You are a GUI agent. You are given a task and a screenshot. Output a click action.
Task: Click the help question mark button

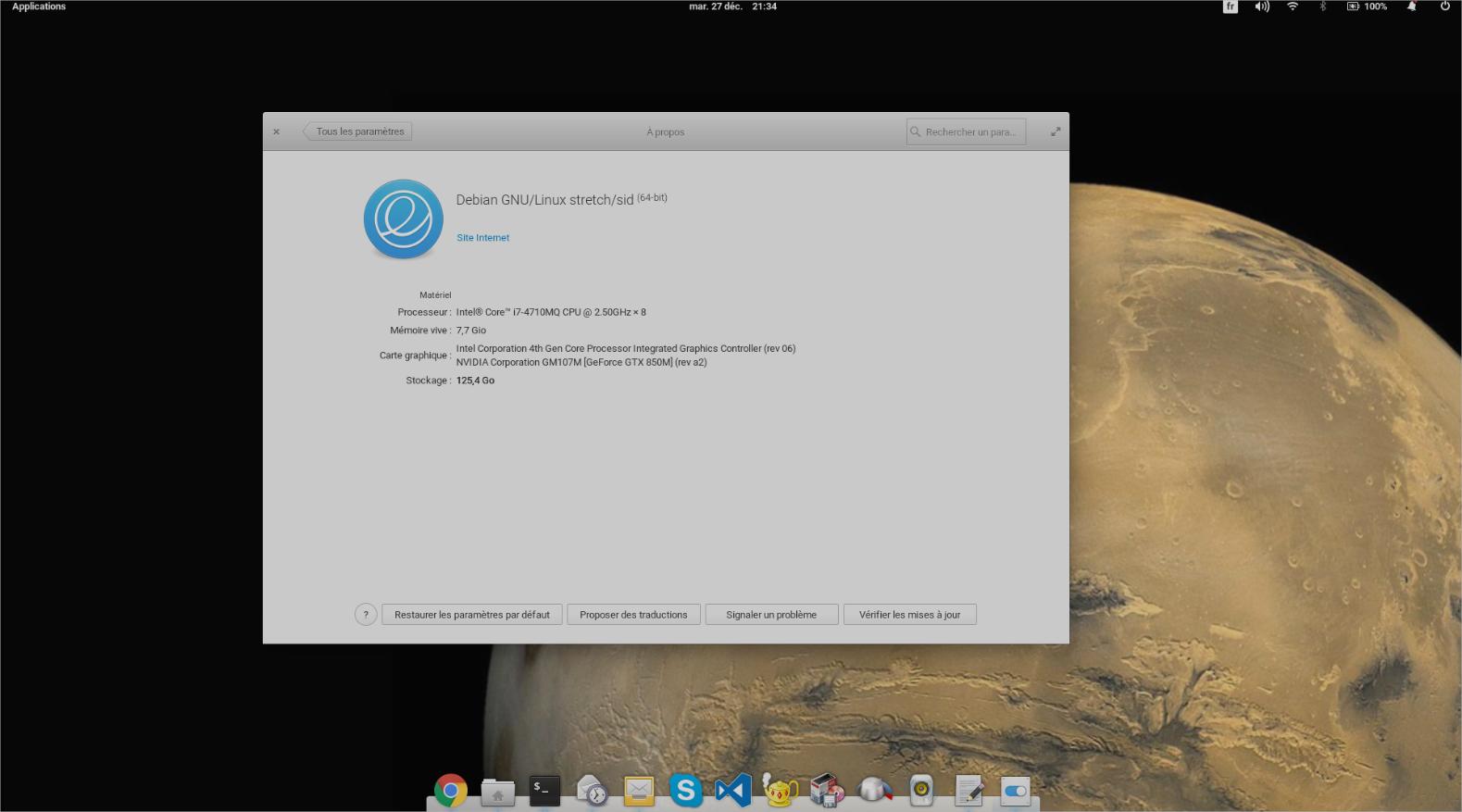pyautogui.click(x=366, y=615)
